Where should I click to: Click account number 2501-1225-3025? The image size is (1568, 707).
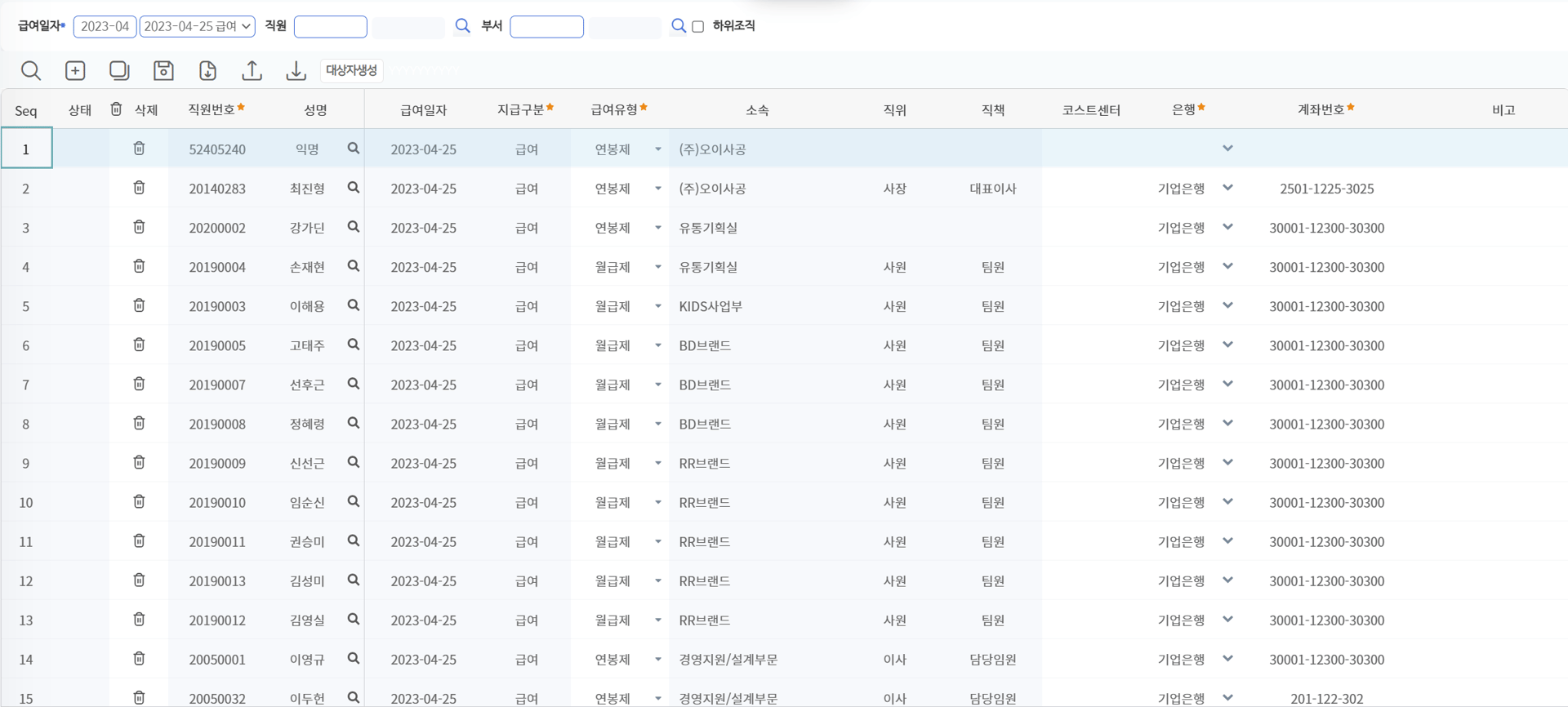tap(1326, 189)
